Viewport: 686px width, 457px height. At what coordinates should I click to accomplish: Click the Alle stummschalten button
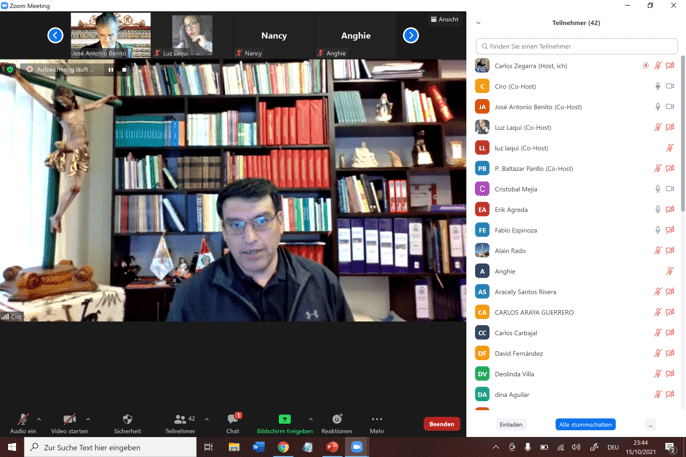click(585, 425)
